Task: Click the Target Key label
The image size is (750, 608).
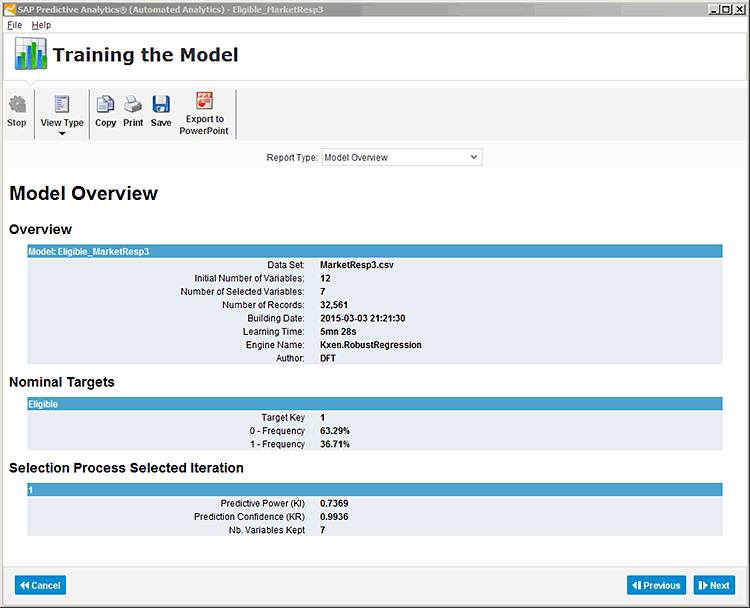Action: (x=283, y=418)
